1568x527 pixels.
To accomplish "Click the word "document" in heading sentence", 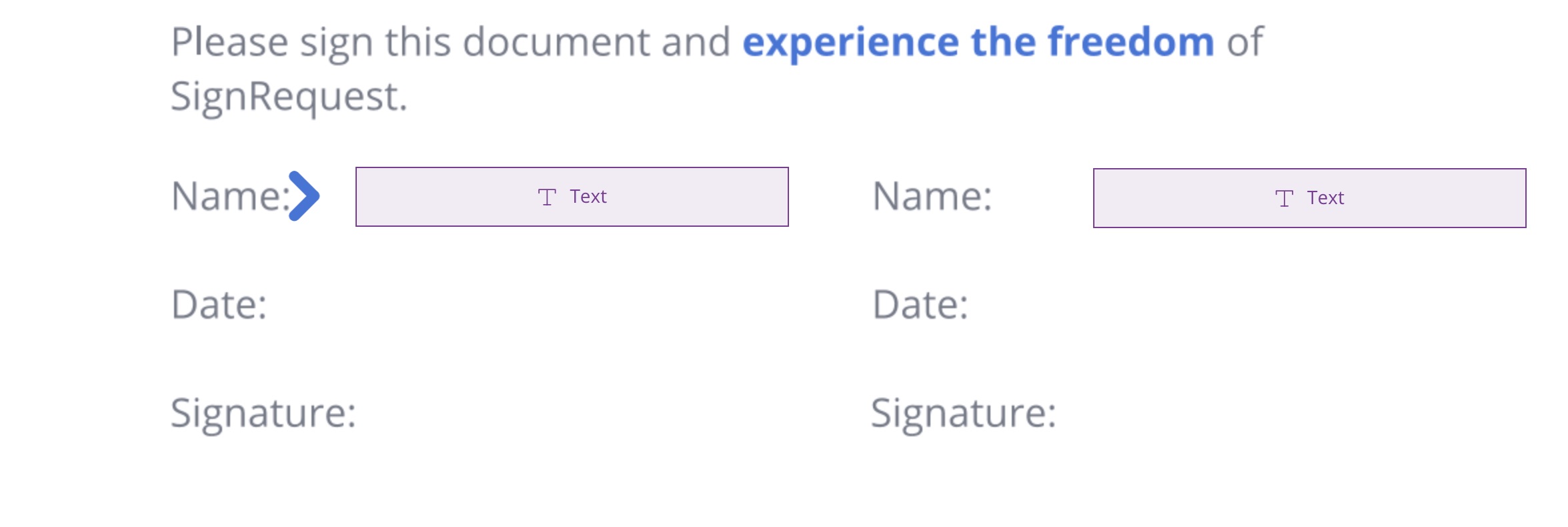I will (x=556, y=41).
